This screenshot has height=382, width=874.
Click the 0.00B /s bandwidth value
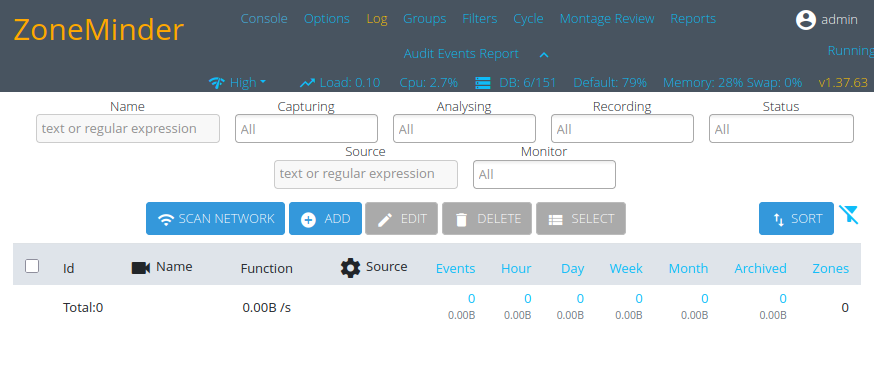click(x=266, y=307)
